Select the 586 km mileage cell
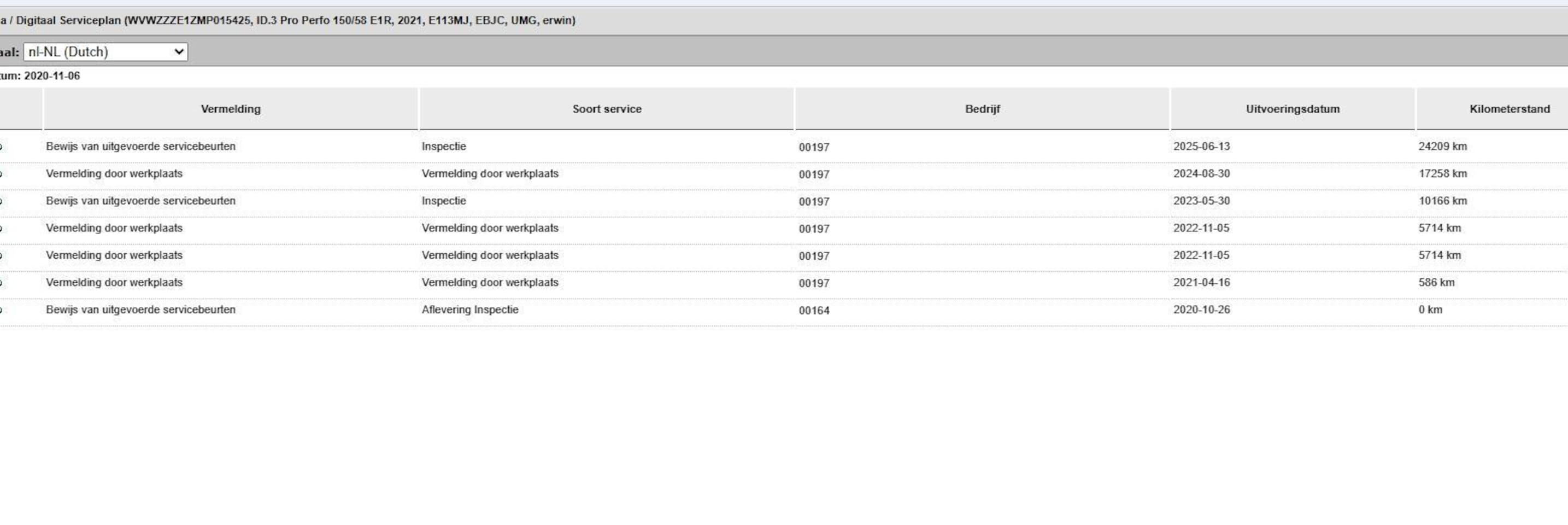 pyautogui.click(x=1436, y=283)
